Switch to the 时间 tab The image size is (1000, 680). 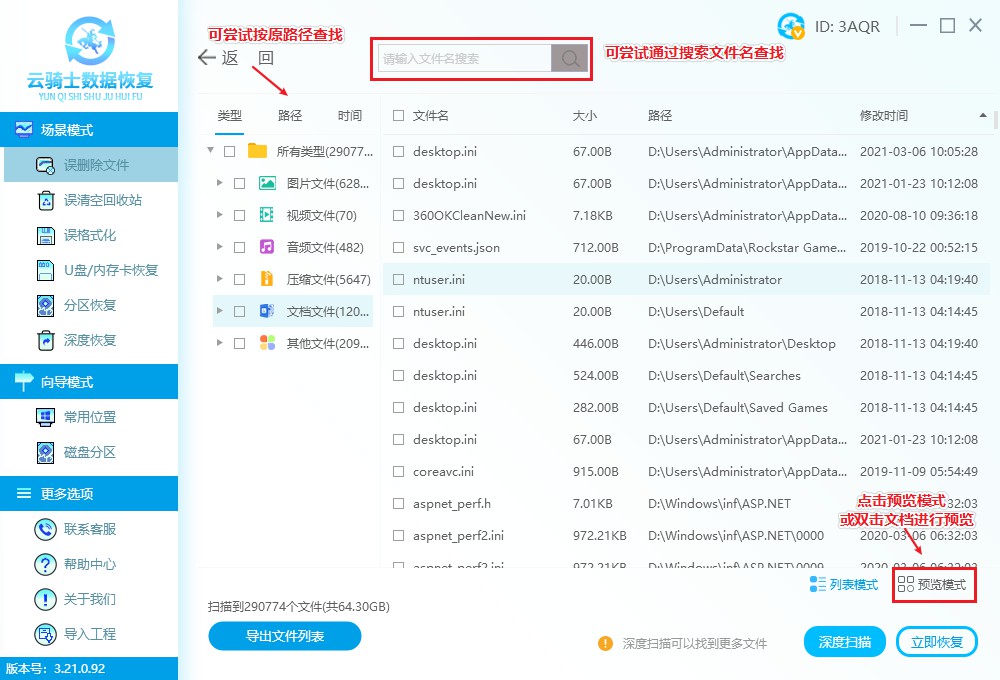[349, 115]
